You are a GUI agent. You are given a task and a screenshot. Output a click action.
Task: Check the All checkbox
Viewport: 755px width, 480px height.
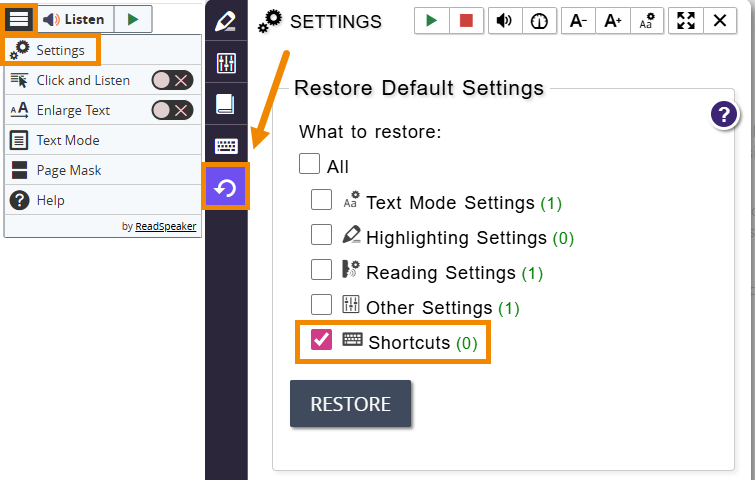click(x=310, y=164)
